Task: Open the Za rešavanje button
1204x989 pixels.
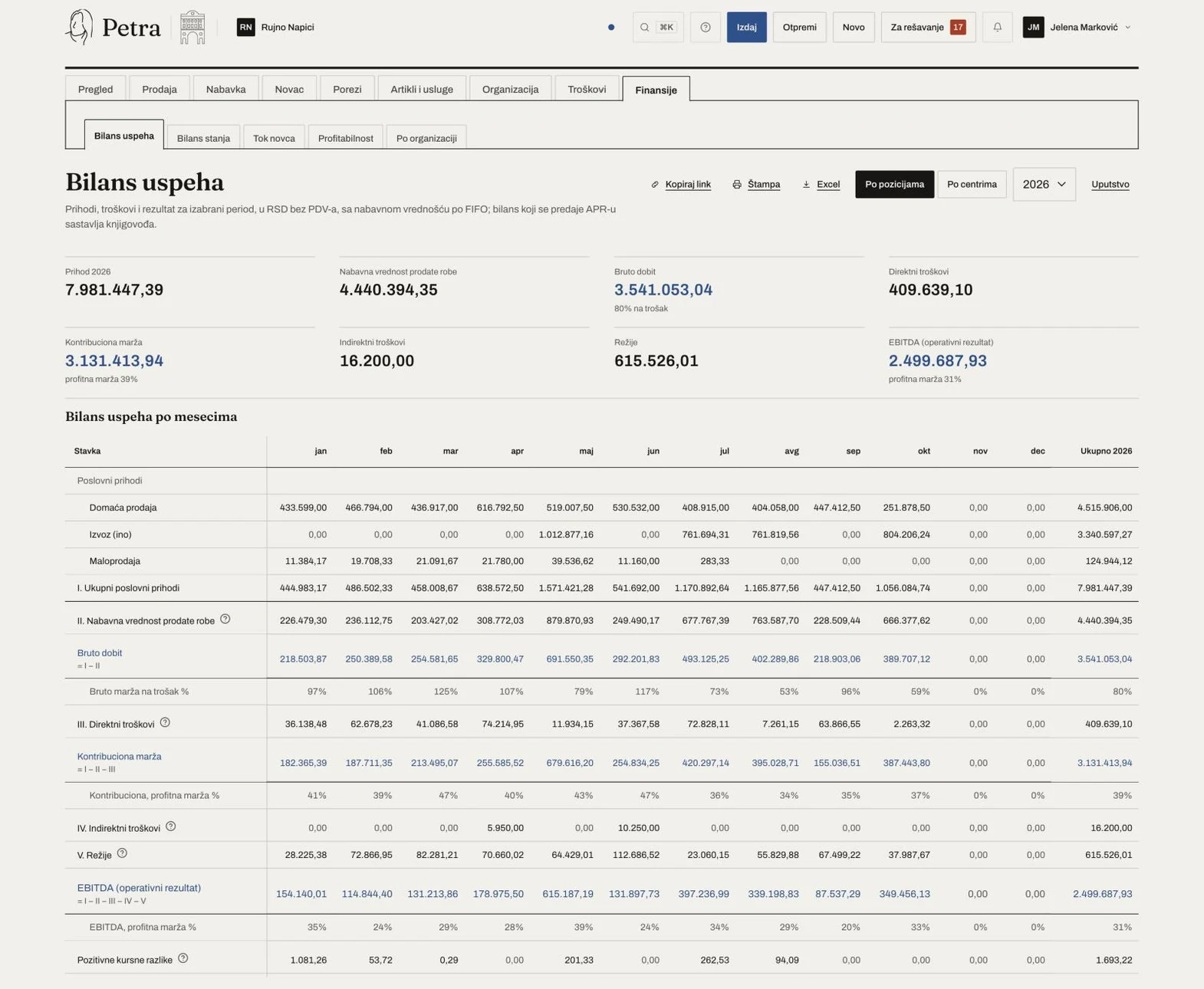Action: click(x=928, y=27)
